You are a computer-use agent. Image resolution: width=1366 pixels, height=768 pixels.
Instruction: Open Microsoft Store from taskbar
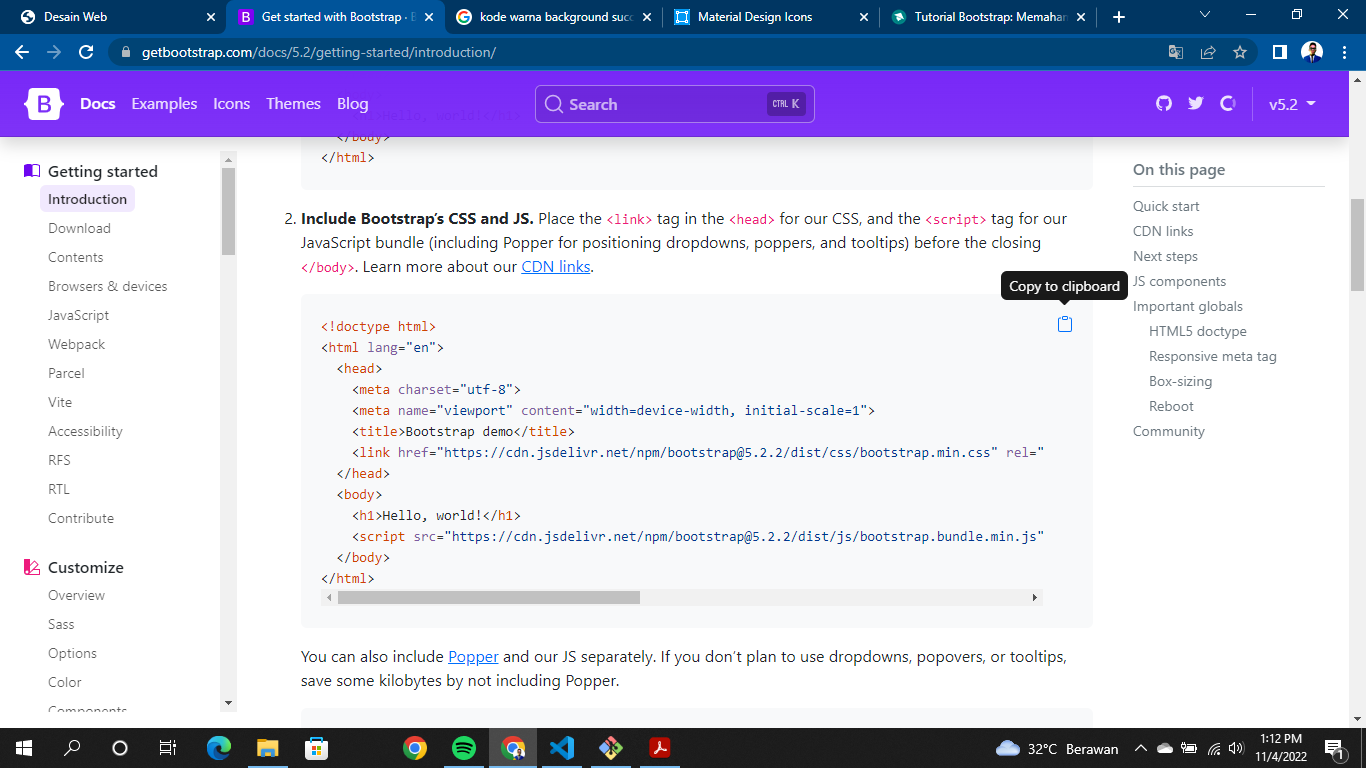coord(316,748)
